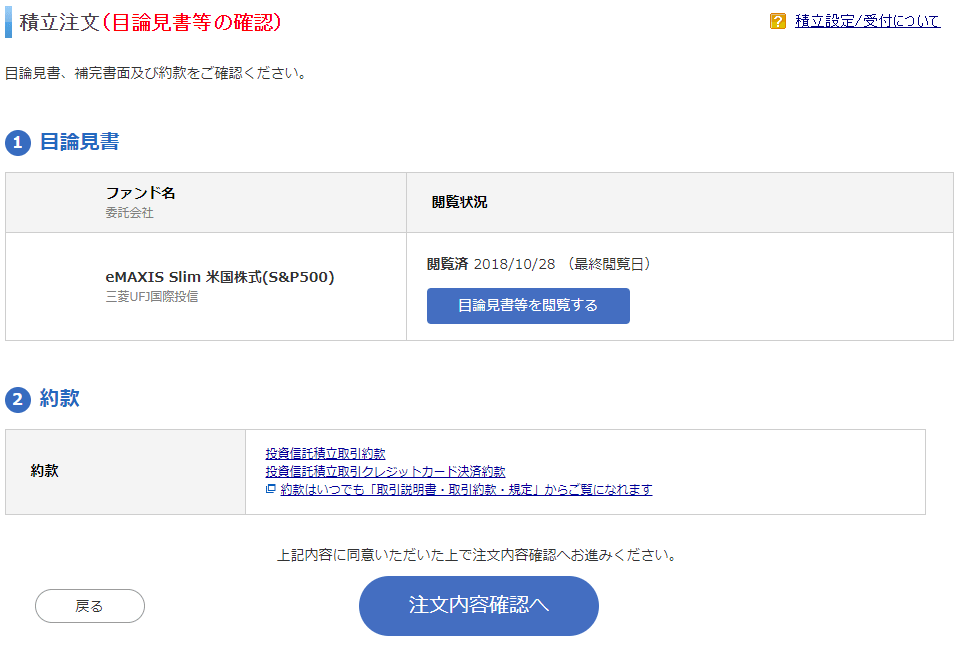Click the 積立注文 page title
The image size is (961, 658).
click(x=59, y=23)
